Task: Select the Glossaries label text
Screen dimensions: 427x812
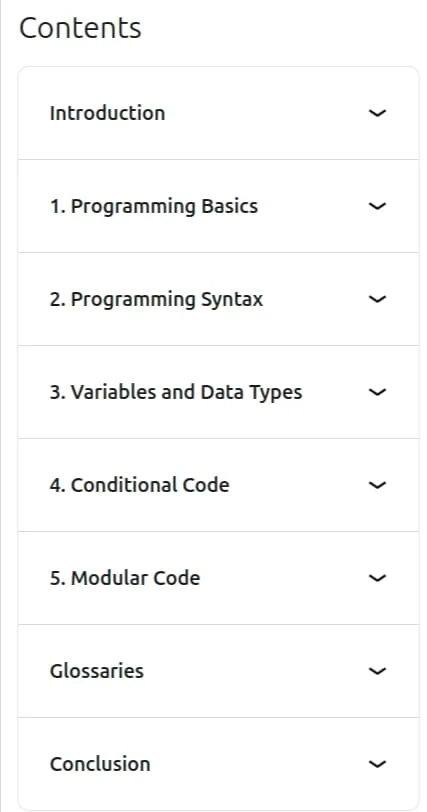Action: pos(96,671)
